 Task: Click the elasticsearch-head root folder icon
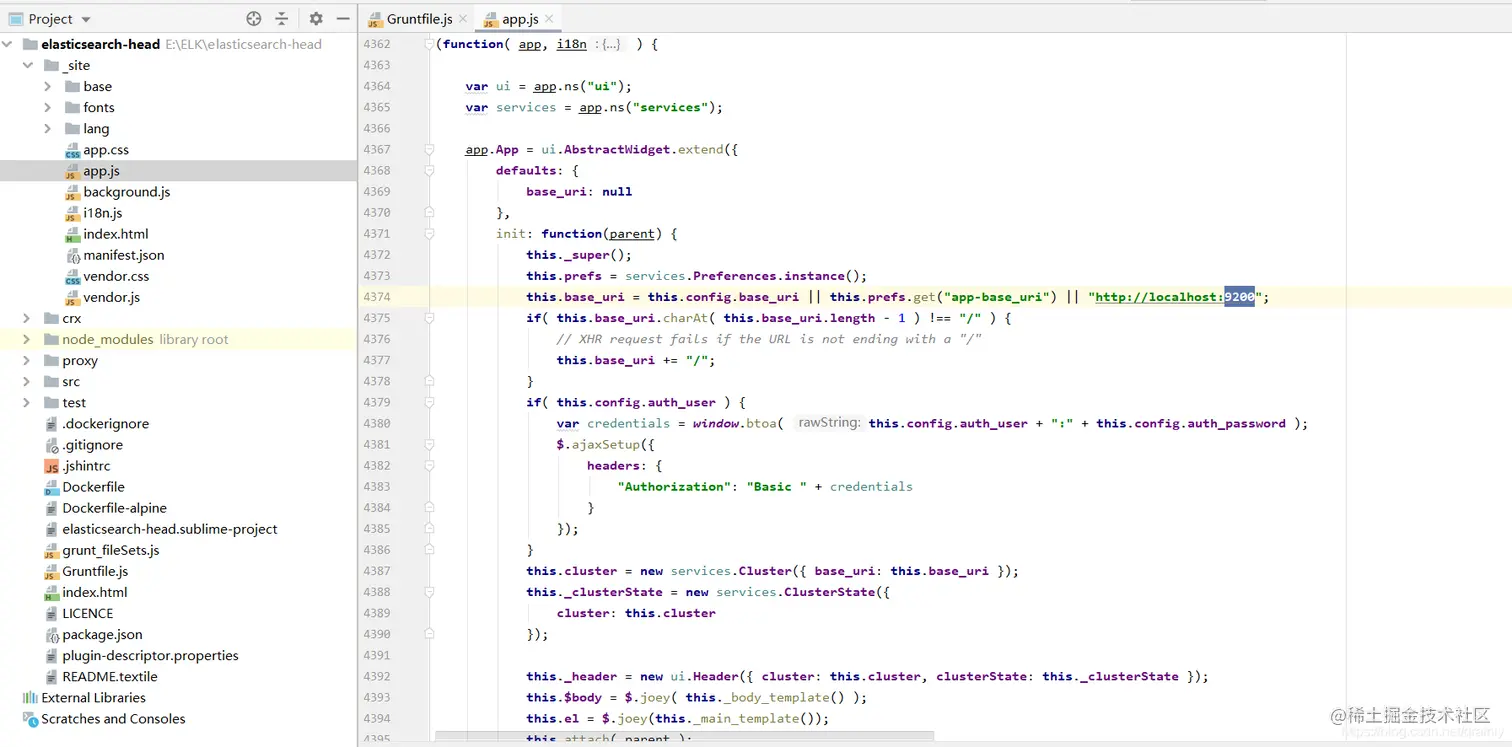29,44
